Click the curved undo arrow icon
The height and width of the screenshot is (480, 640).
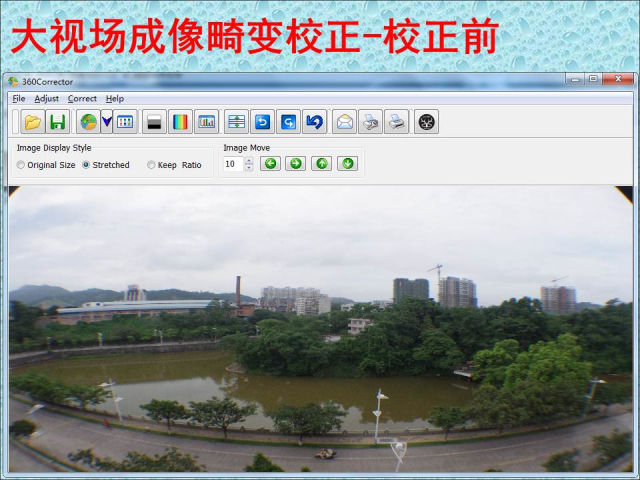click(x=314, y=122)
